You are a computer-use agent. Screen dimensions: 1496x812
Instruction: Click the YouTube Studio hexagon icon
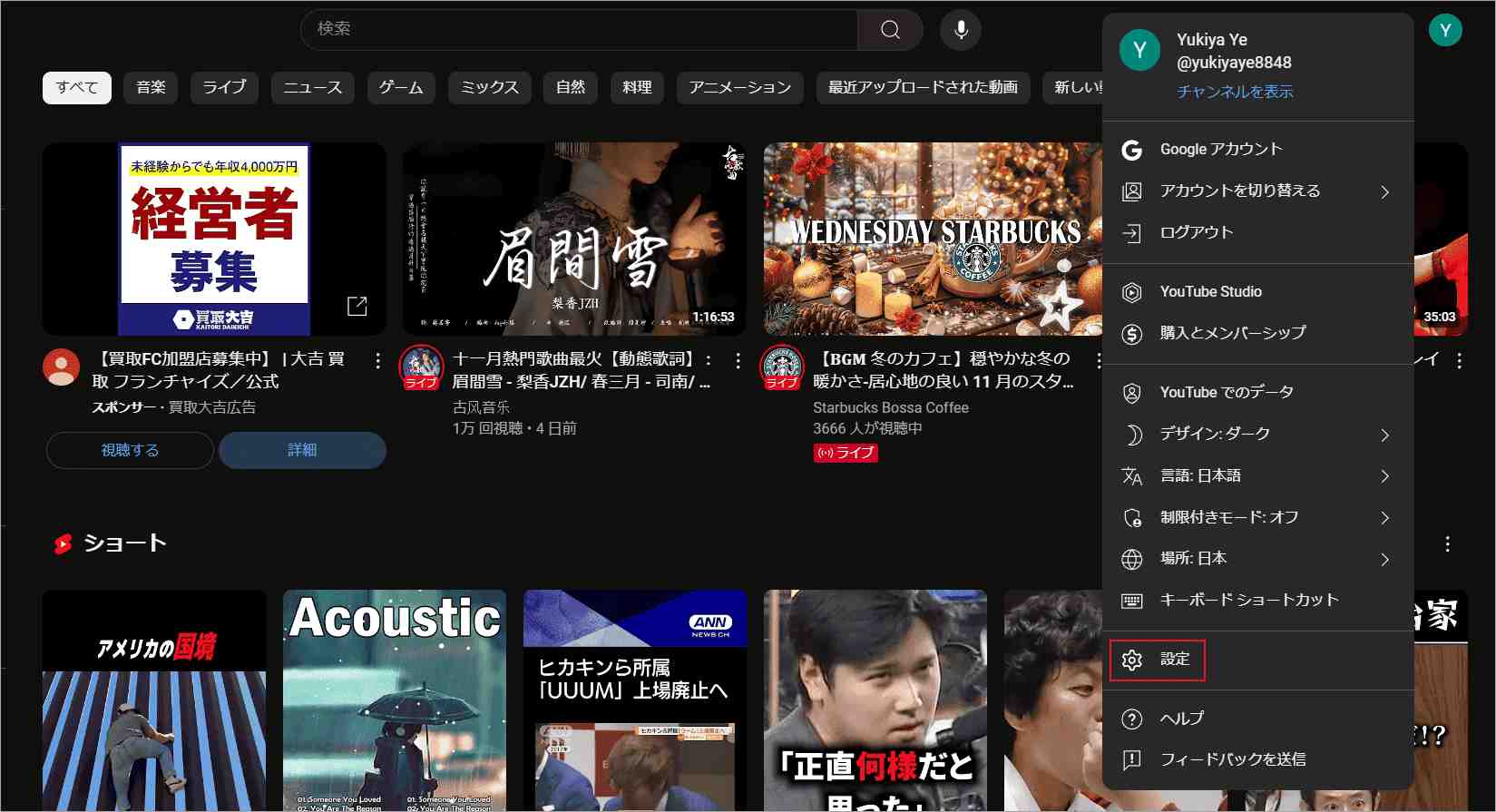point(1131,292)
